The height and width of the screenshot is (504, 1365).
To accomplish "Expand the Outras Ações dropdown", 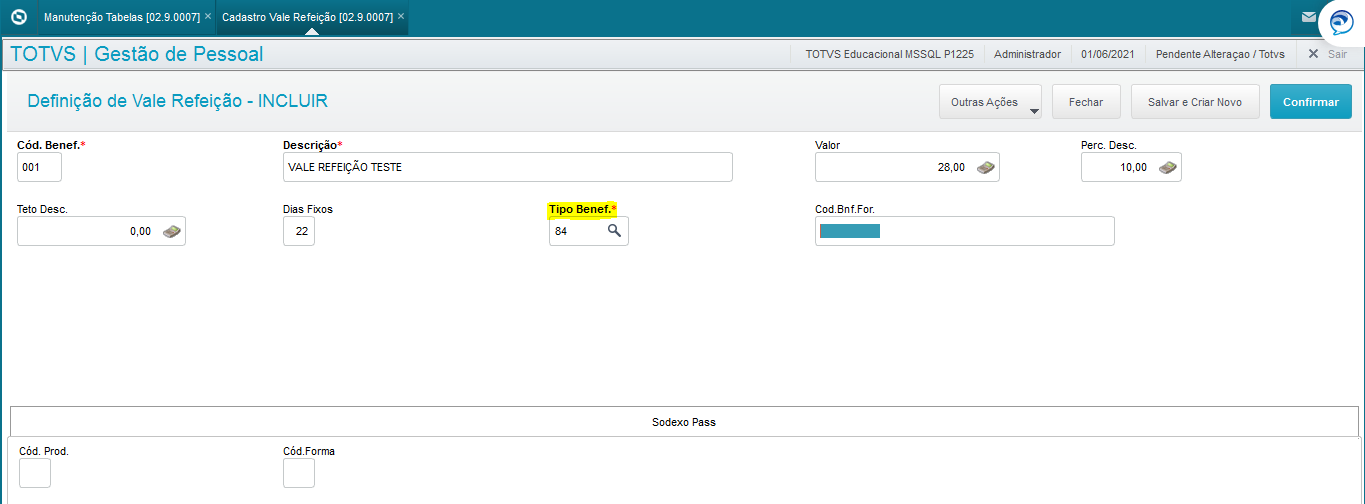I will click(990, 102).
